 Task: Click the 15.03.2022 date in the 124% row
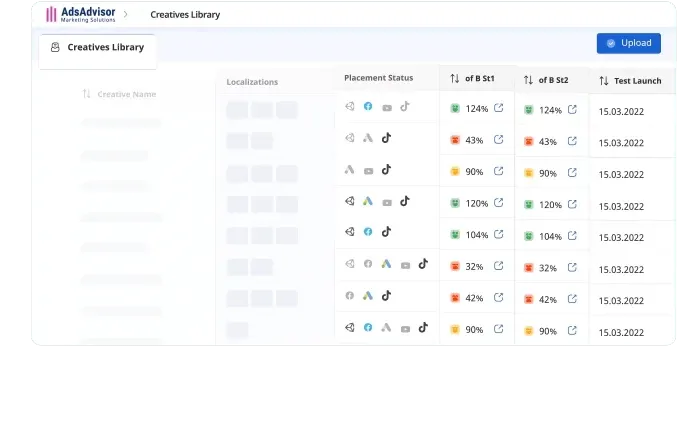[x=621, y=112]
